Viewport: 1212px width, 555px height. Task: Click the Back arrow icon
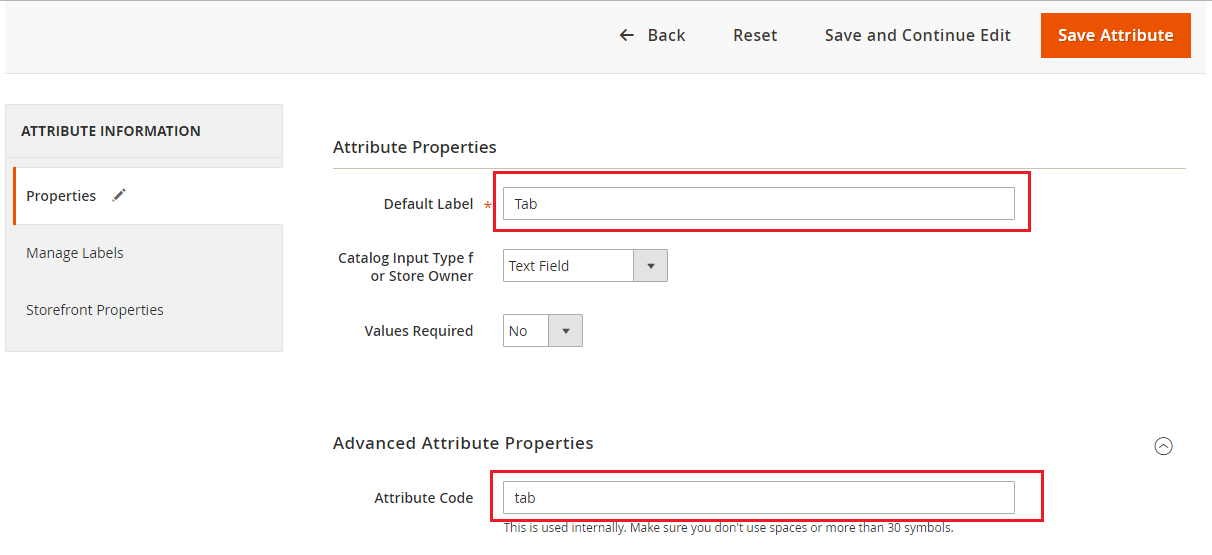(x=627, y=35)
